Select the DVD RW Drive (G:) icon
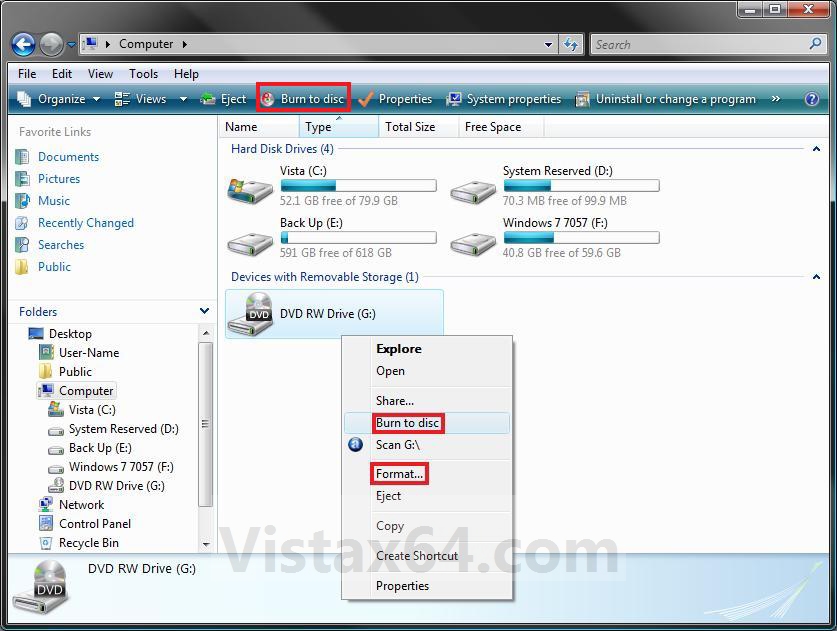 (250, 314)
